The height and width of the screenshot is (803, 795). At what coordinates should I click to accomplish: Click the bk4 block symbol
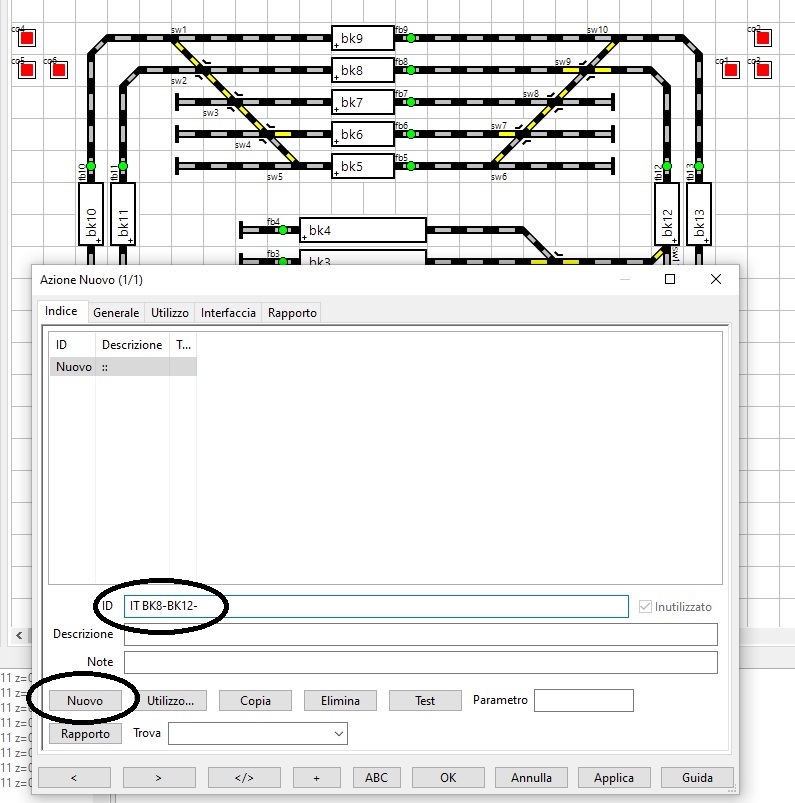pos(363,231)
